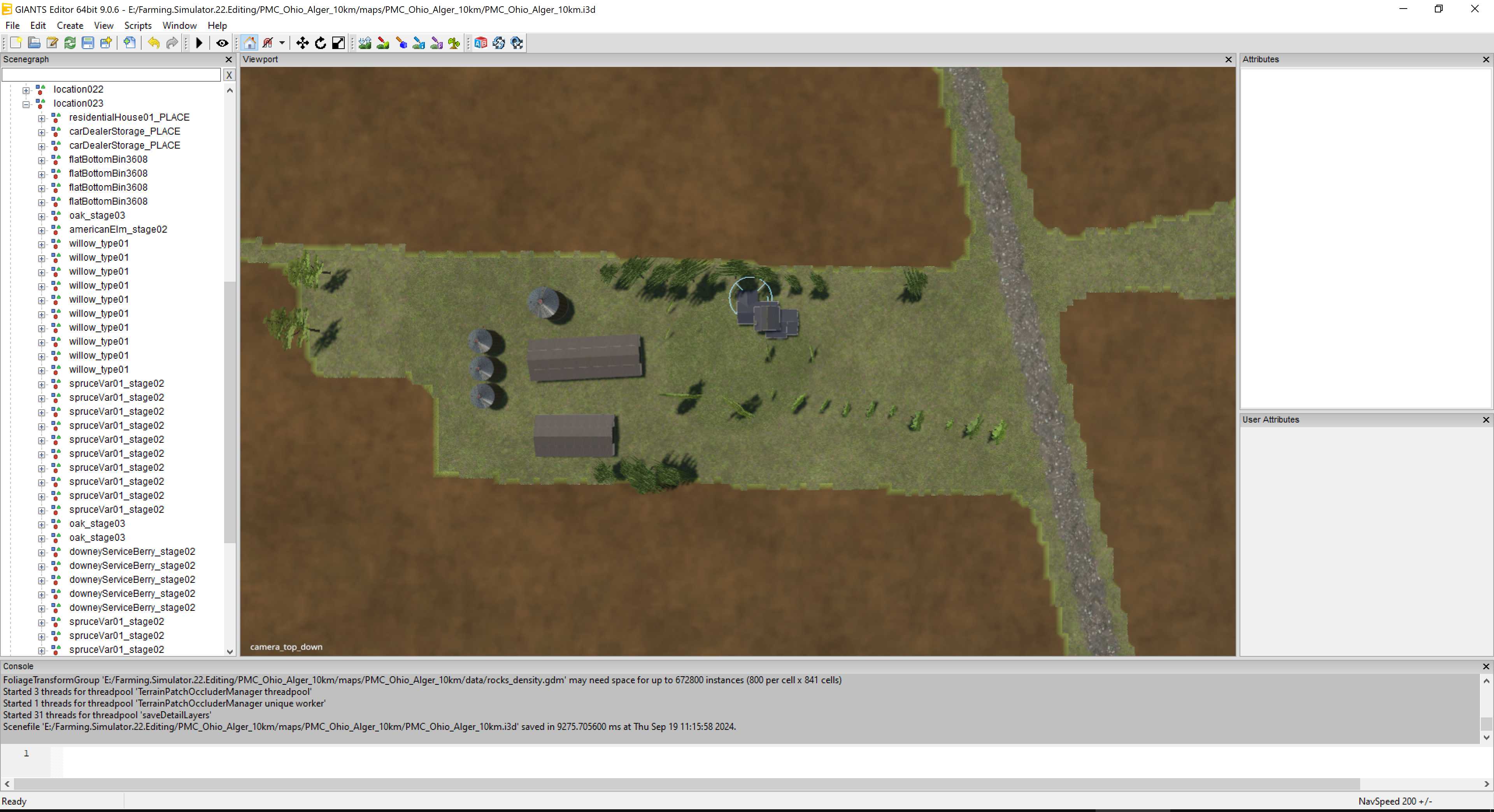Close the Attributes panel
The width and height of the screenshot is (1494, 812).
1486,59
